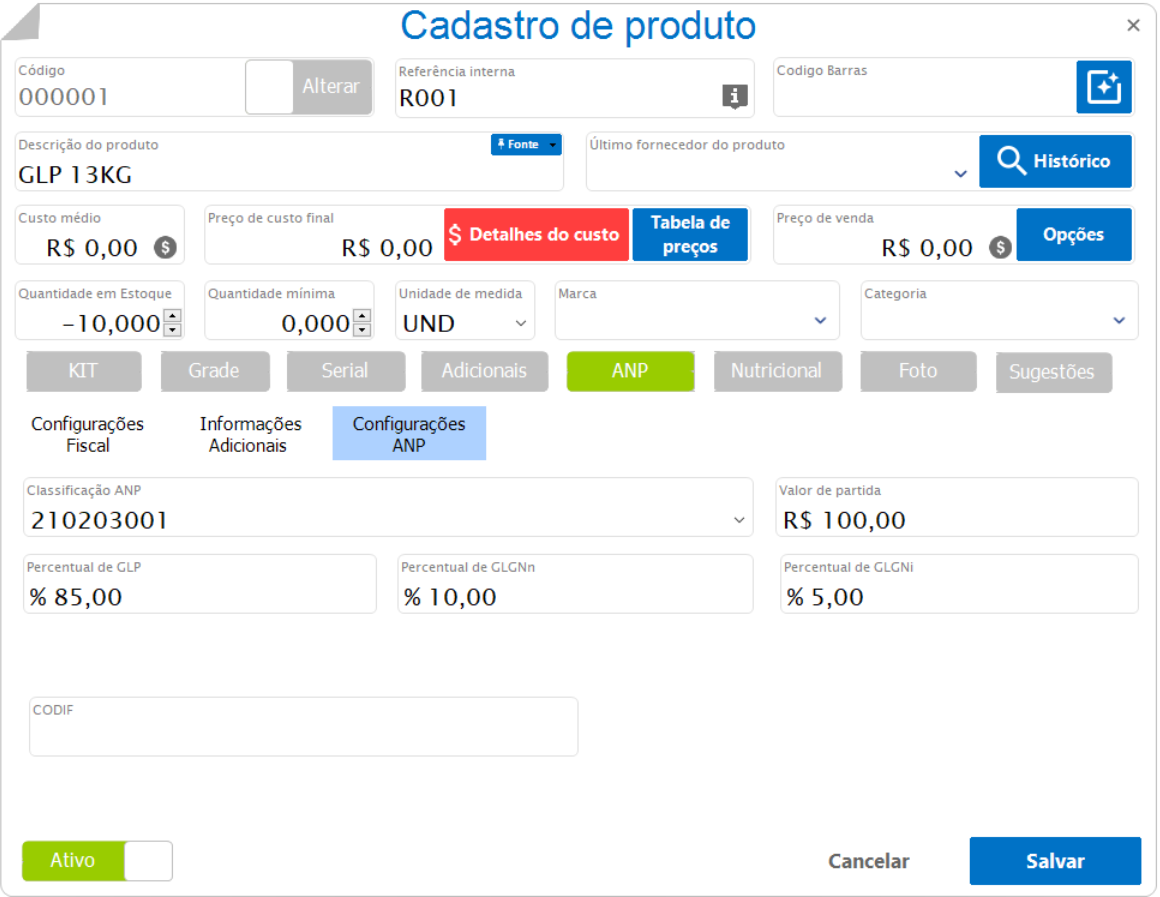1160x897 pixels.
Task: Open Histórico with the magnifier button
Action: [x=1055, y=161]
